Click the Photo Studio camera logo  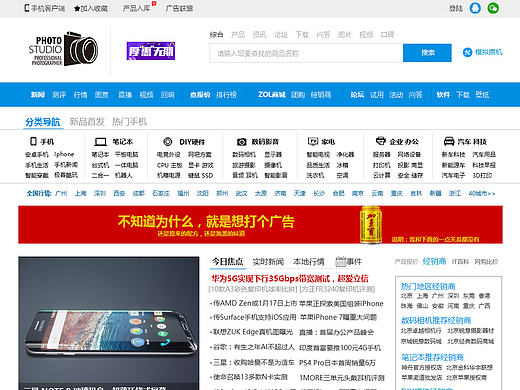coord(63,49)
